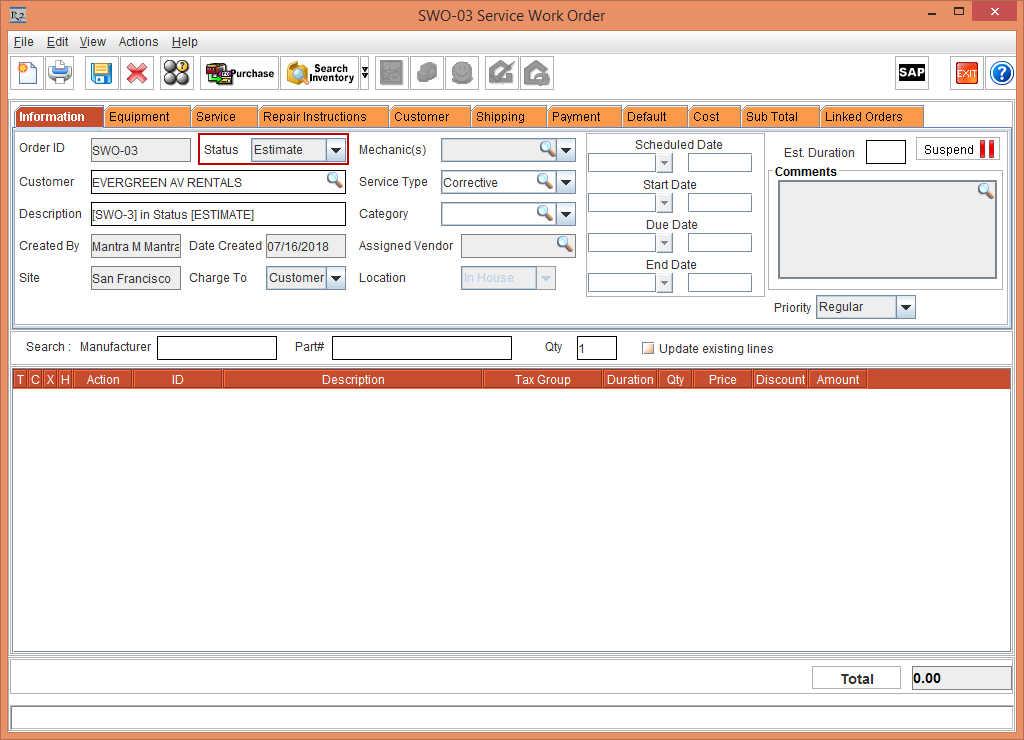Open the Purchase tool from the toolbar
This screenshot has height=740, width=1024.
click(x=239, y=72)
